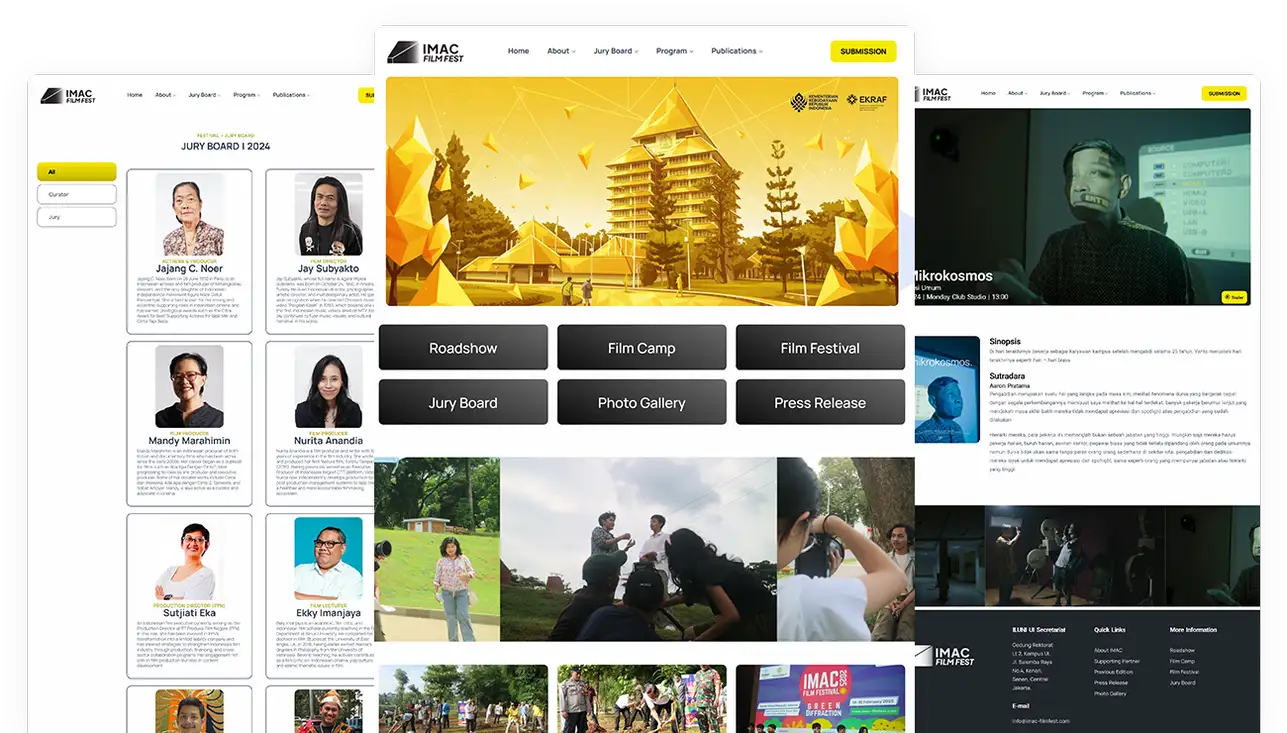
Task: Expand the About dropdown in the homepage navigation
Action: pyautogui.click(x=560, y=51)
